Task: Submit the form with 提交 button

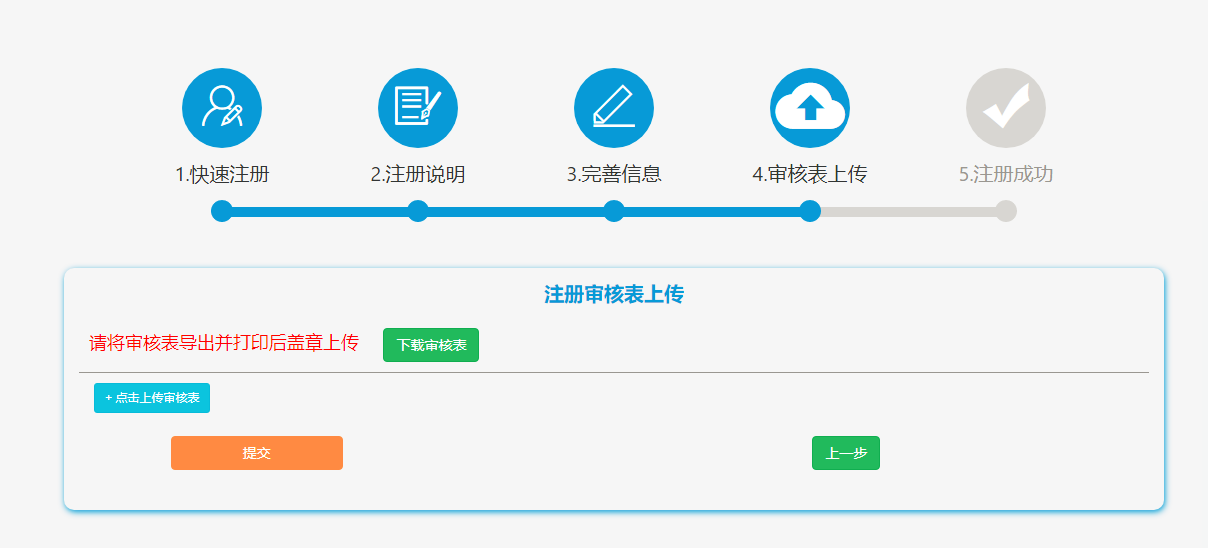Action: tap(257, 453)
